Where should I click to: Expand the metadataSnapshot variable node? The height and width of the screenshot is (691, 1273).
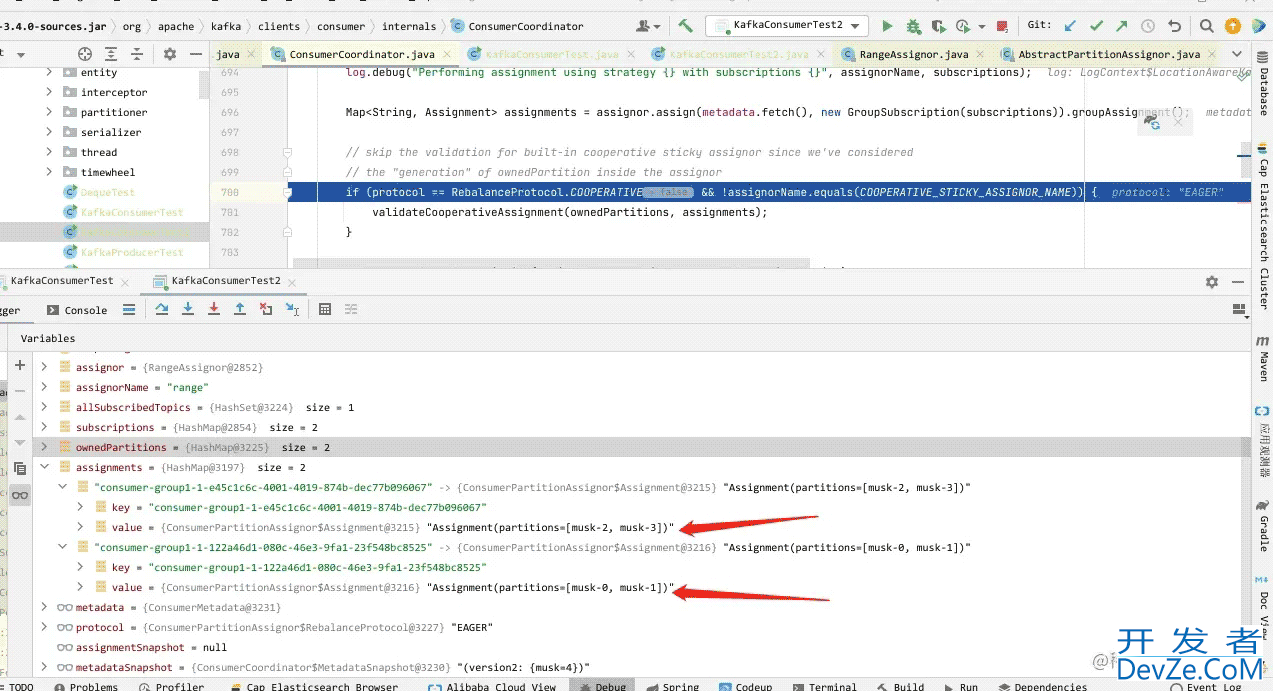coord(44,667)
